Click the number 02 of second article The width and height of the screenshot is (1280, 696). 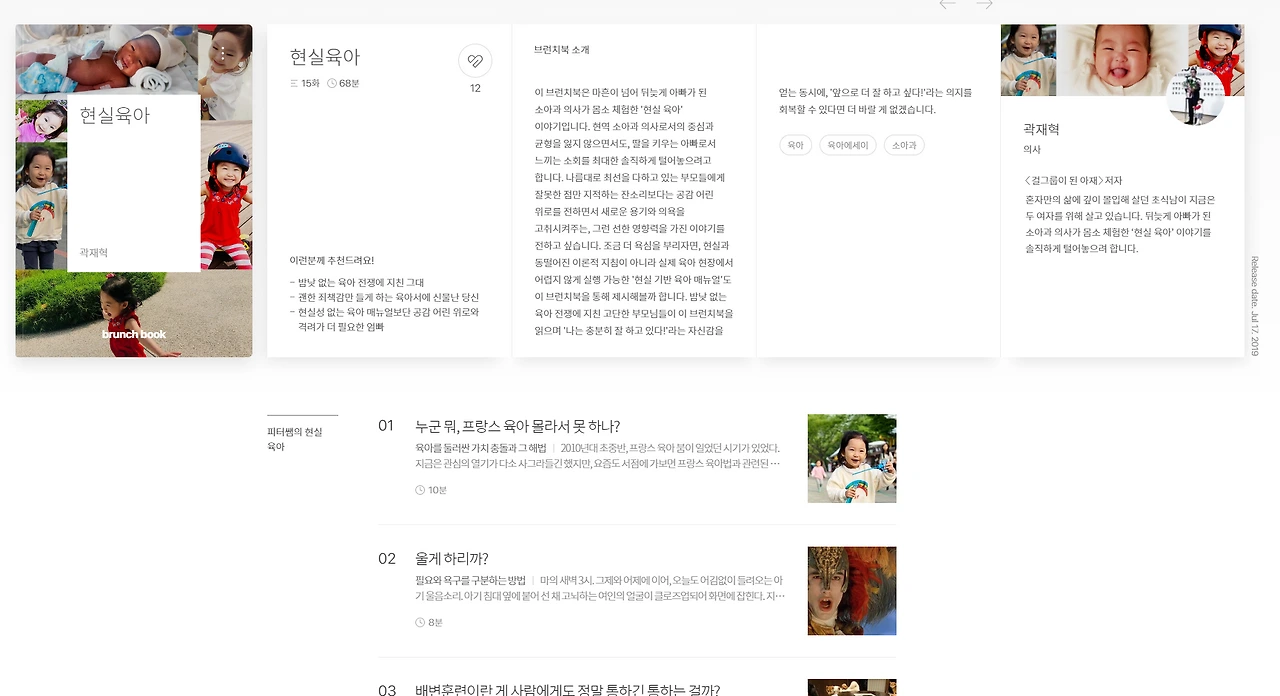[387, 558]
